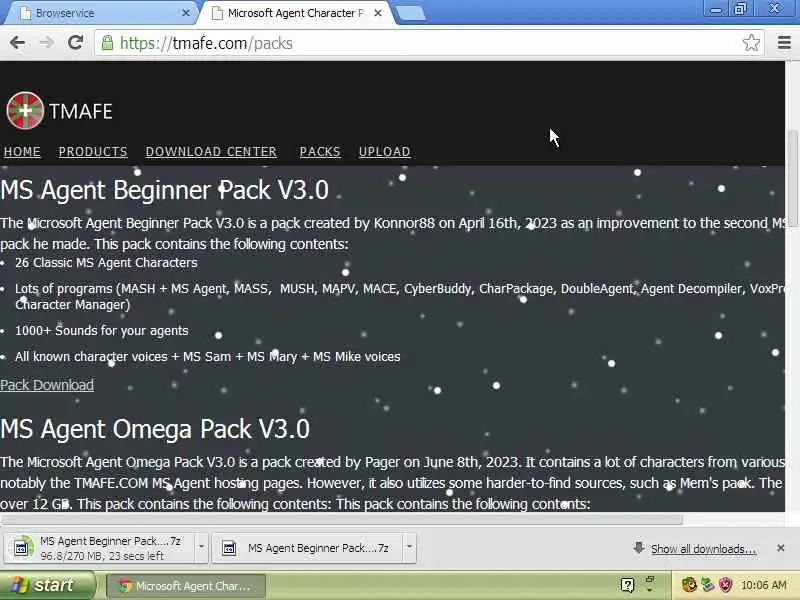
Task: Click '26 Classic MS Agent Characters' bullet
Action: pos(106,263)
